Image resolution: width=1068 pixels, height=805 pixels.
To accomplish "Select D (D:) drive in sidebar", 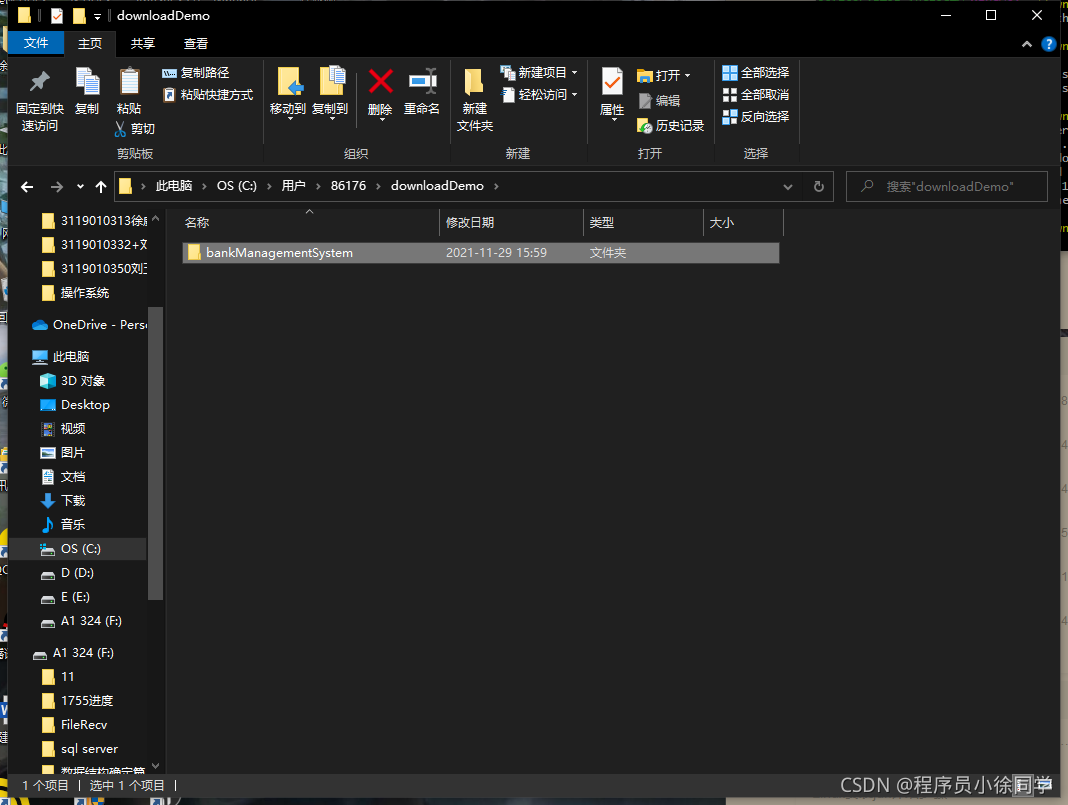I will [67, 573].
